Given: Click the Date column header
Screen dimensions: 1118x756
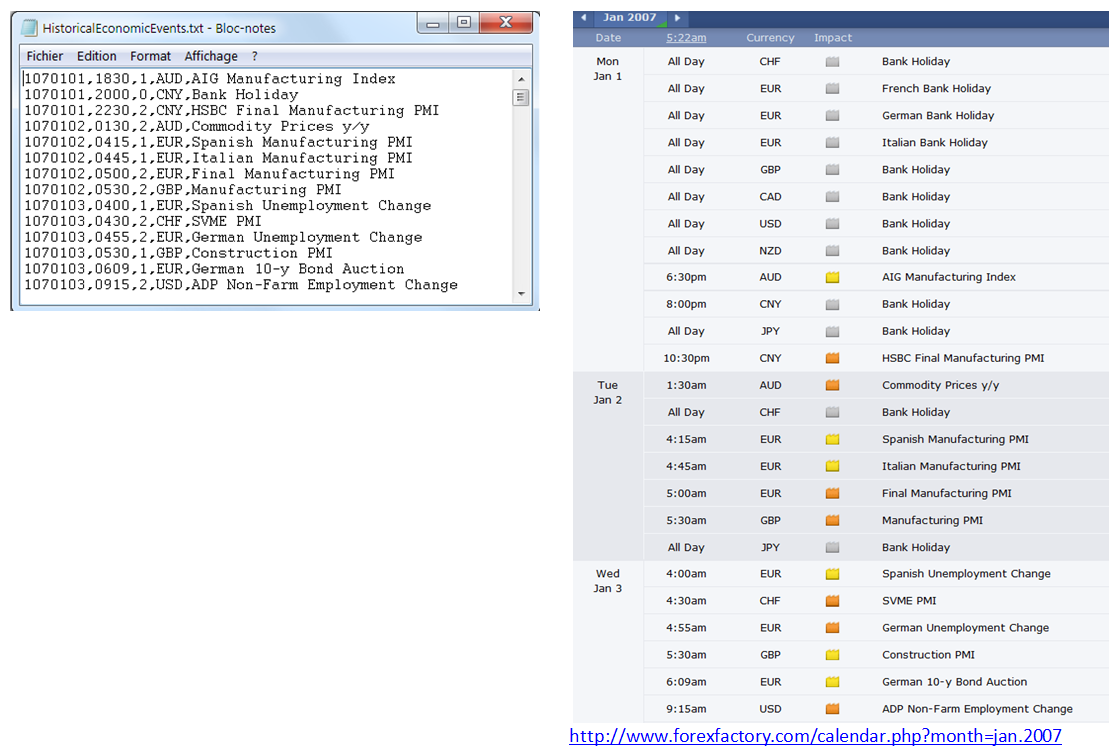Looking at the screenshot, I should tap(608, 38).
